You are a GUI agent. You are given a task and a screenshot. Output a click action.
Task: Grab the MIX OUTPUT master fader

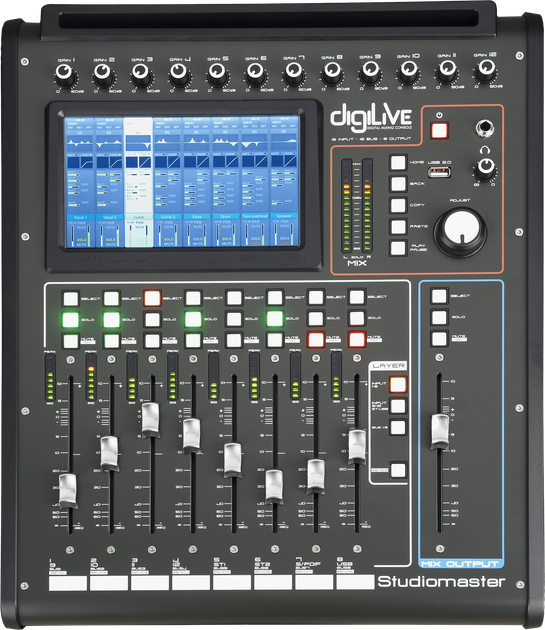pos(440,432)
